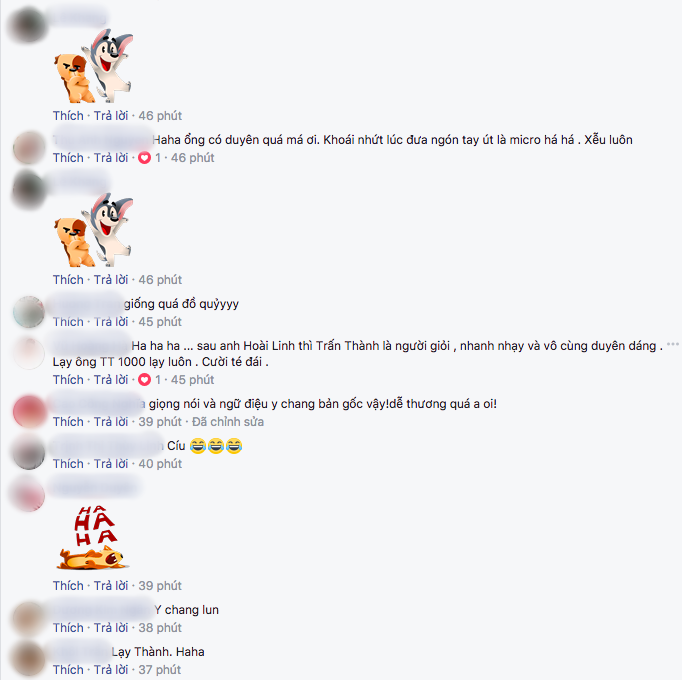682x680 pixels.
Task: Click the '39 phút' timestamp under HA HA sticker
Action: 160,586
